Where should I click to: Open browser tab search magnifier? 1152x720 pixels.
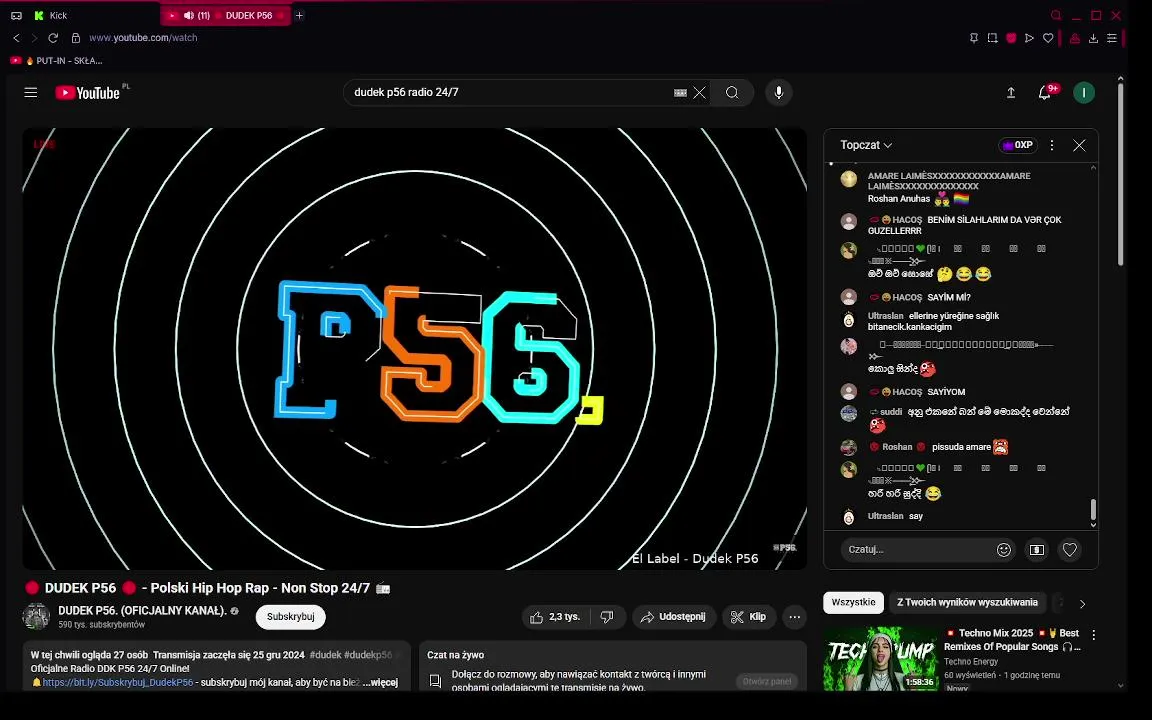[1056, 15]
